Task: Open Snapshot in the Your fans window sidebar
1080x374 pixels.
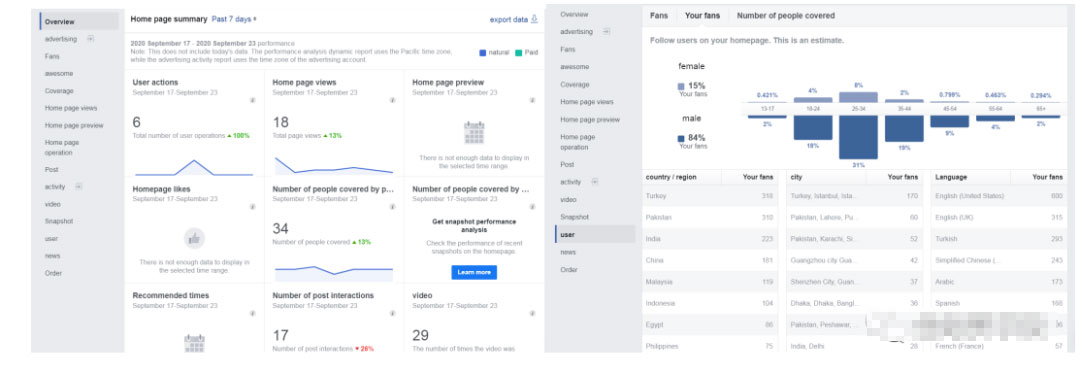Action: [575, 217]
